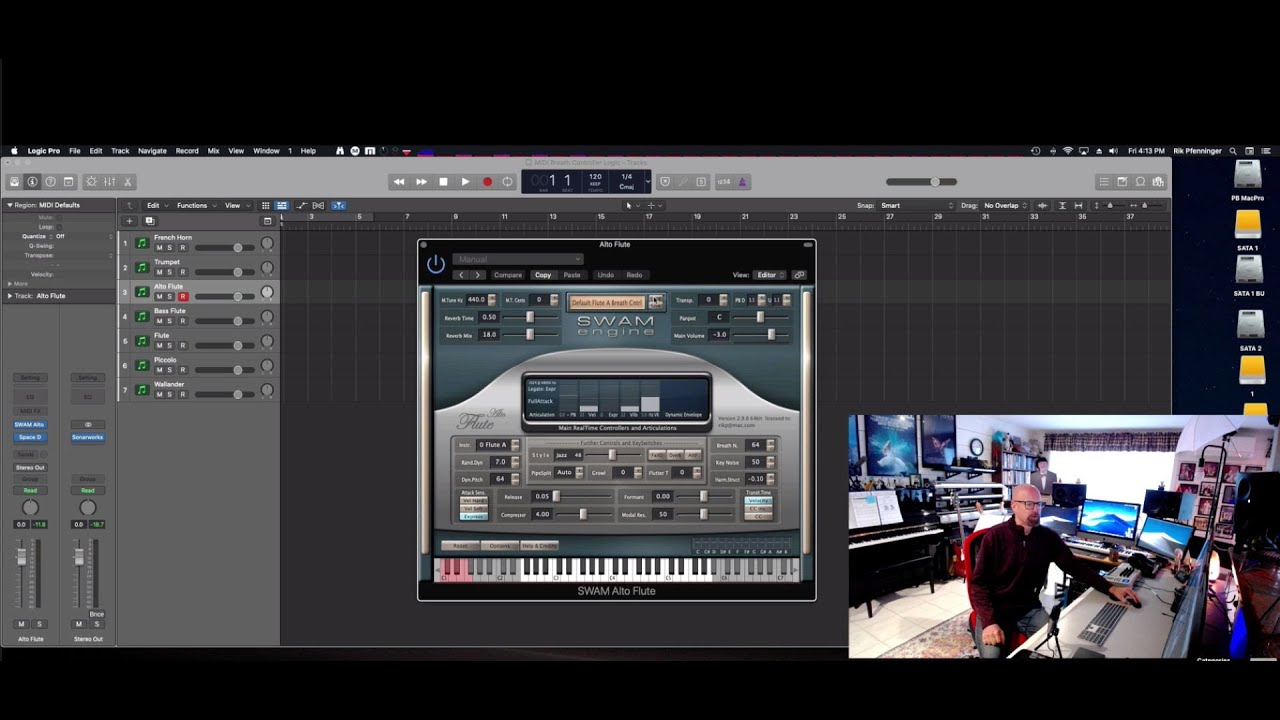Adjust the master volume slider in control bar
Viewport: 1280px width, 720px height.
click(x=921, y=182)
